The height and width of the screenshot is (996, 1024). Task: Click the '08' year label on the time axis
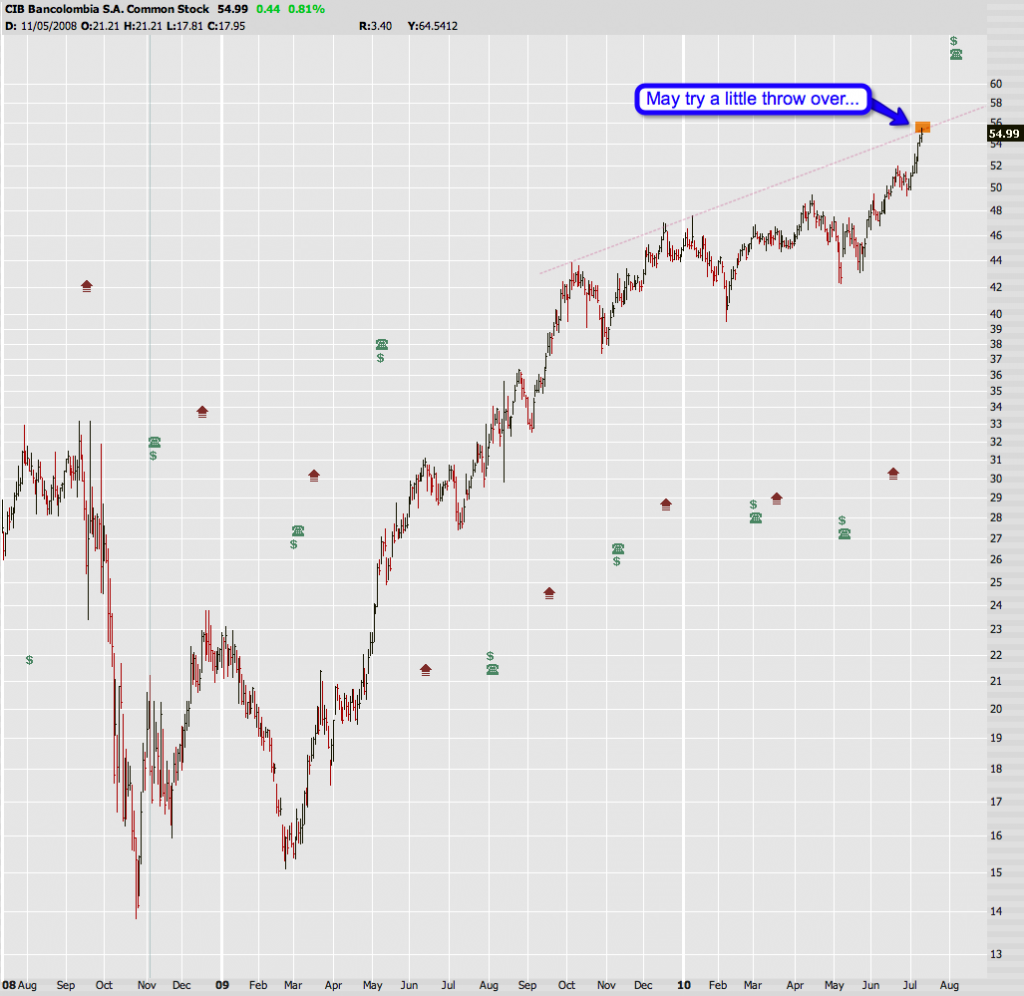[8, 985]
